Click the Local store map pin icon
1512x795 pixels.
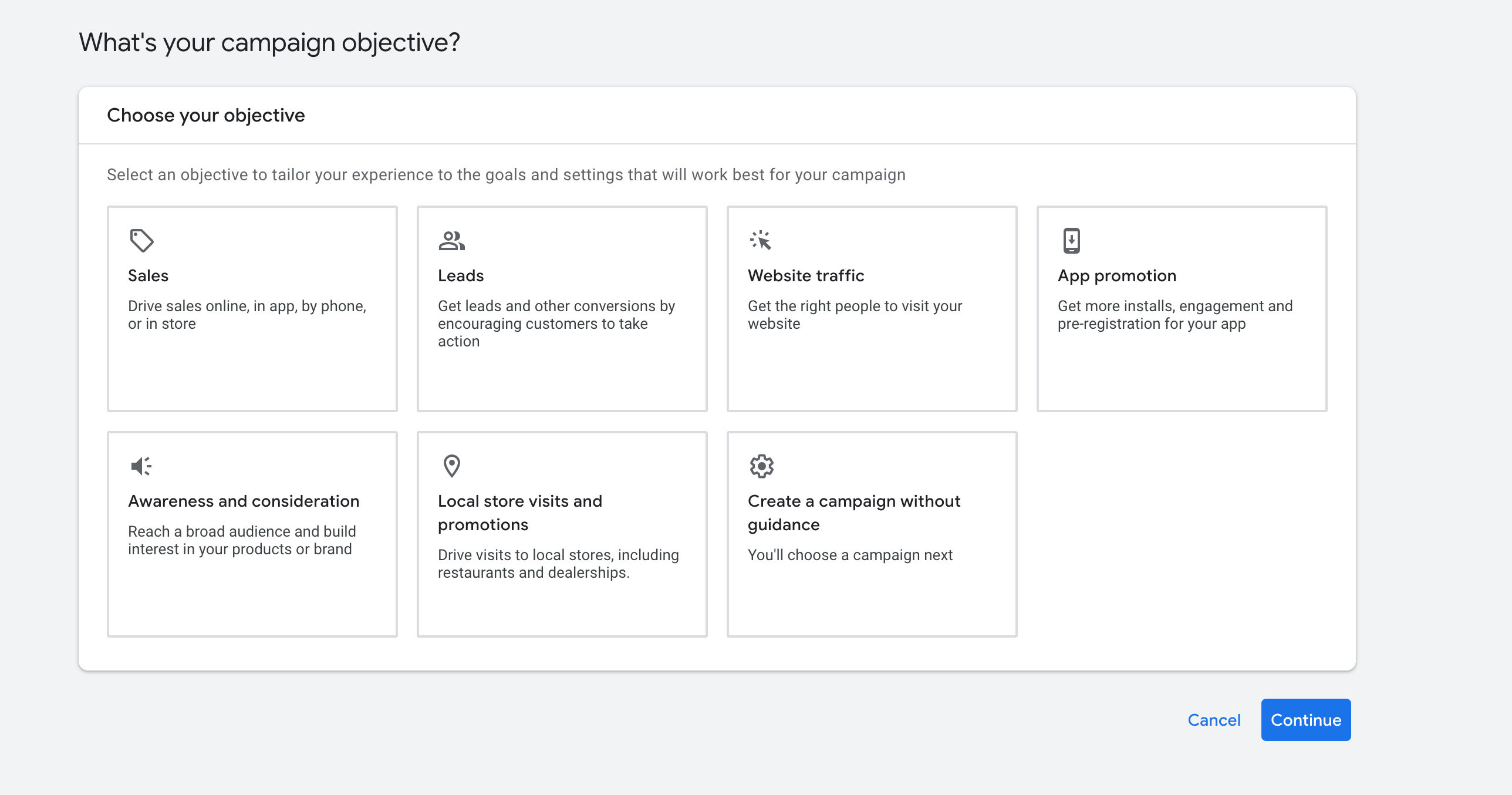coord(451,466)
